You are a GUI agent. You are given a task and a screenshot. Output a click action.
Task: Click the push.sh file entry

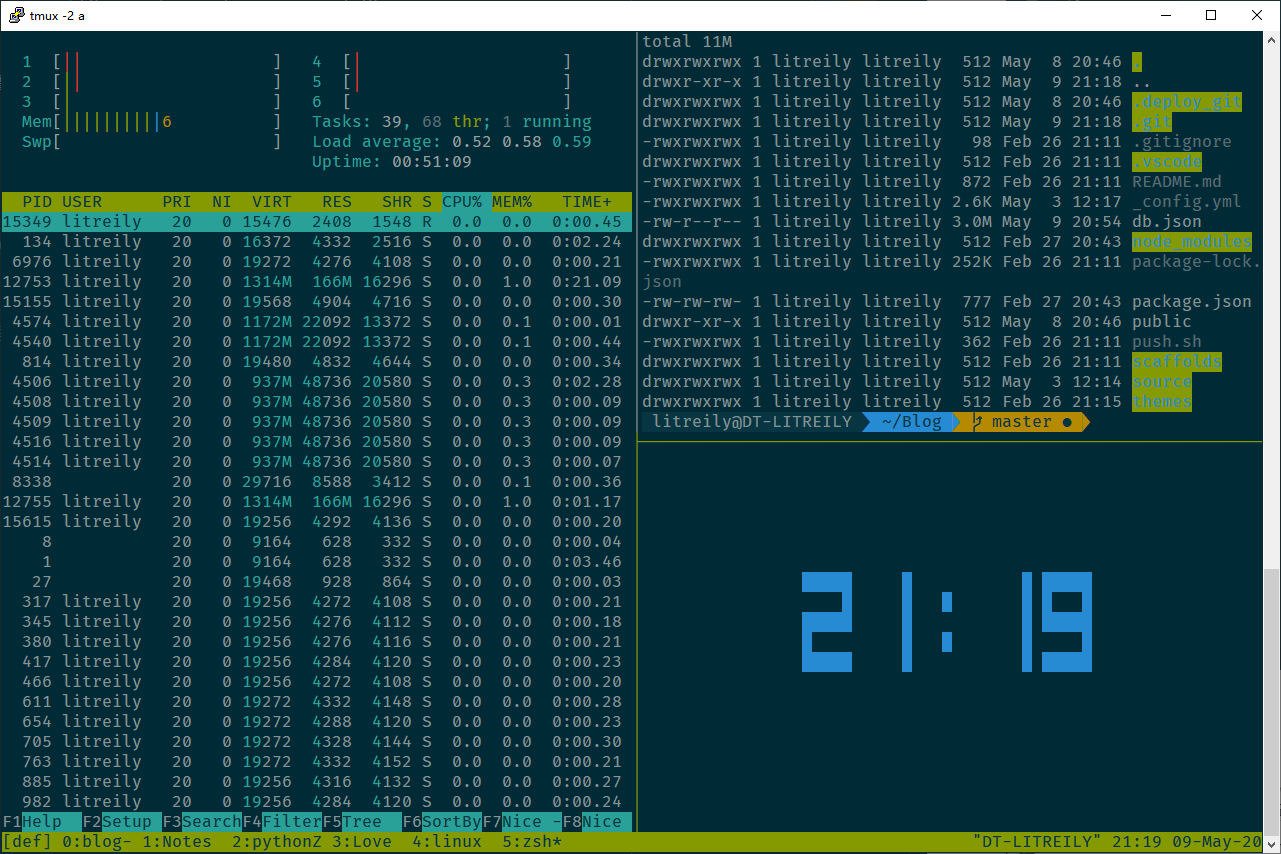click(x=1167, y=342)
